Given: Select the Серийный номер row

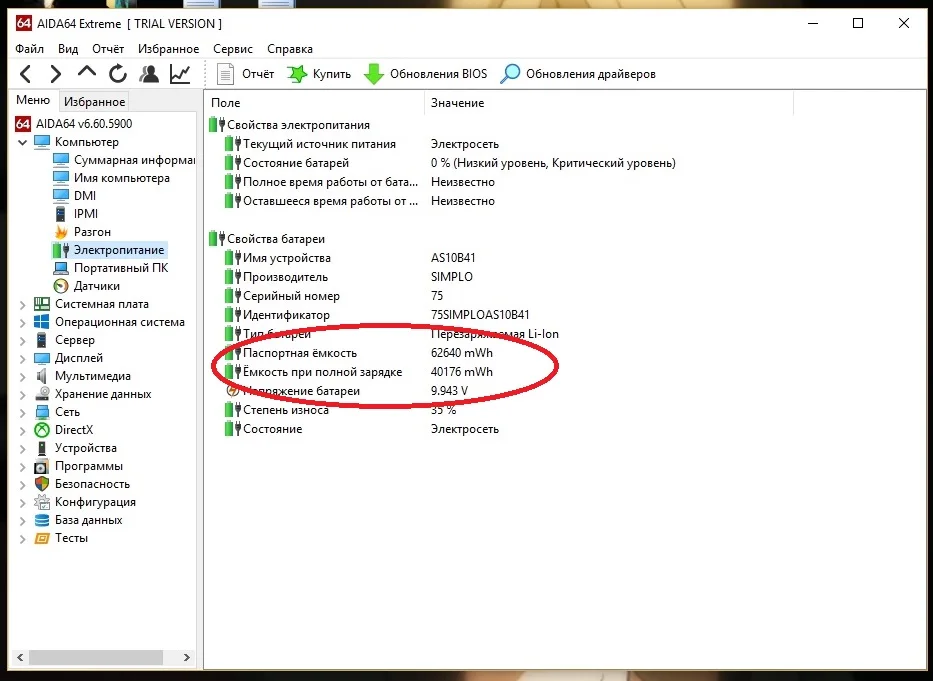Looking at the screenshot, I should (334, 296).
